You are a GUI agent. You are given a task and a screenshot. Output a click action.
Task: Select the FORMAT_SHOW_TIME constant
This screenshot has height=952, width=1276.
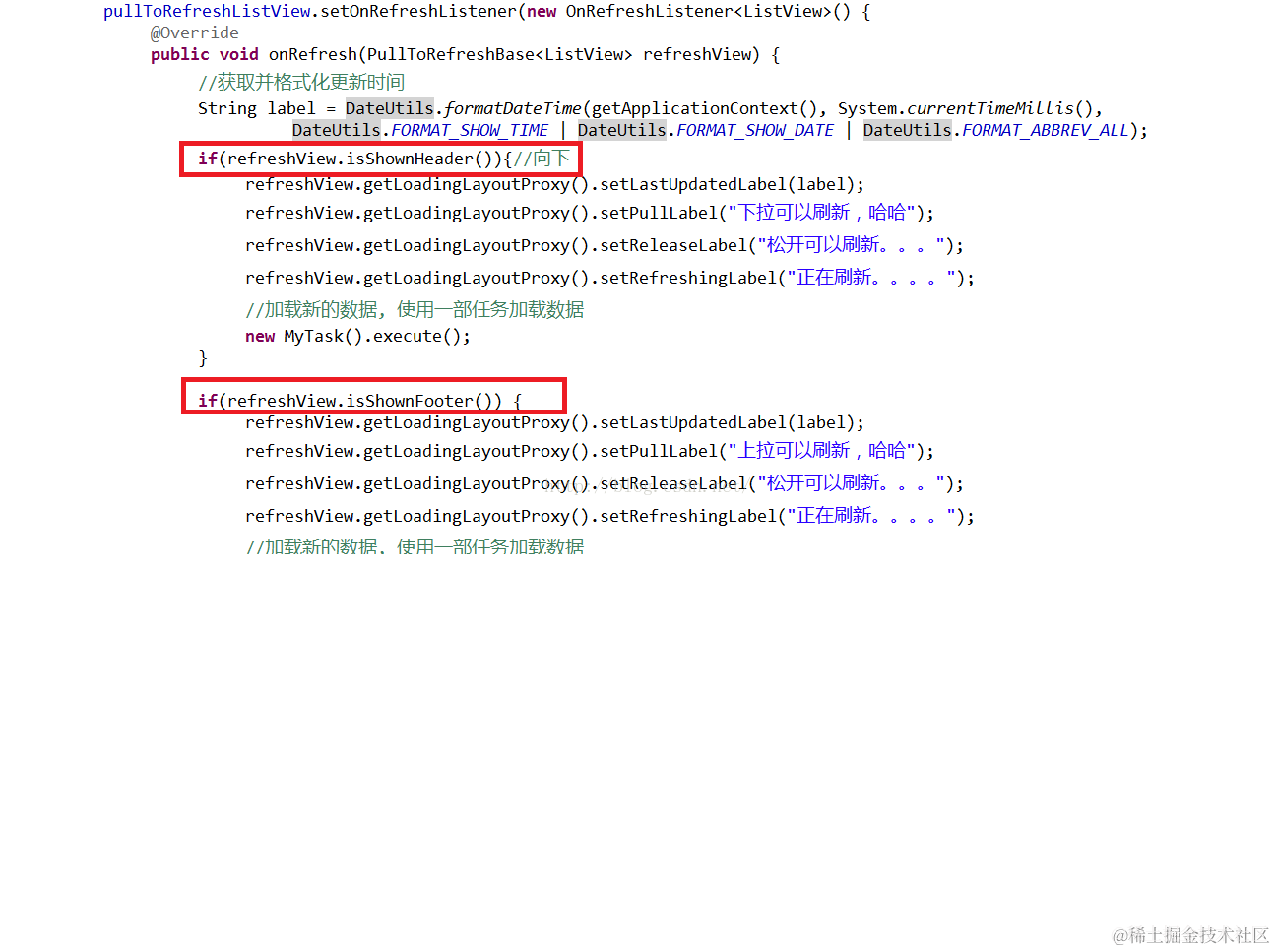[470, 131]
